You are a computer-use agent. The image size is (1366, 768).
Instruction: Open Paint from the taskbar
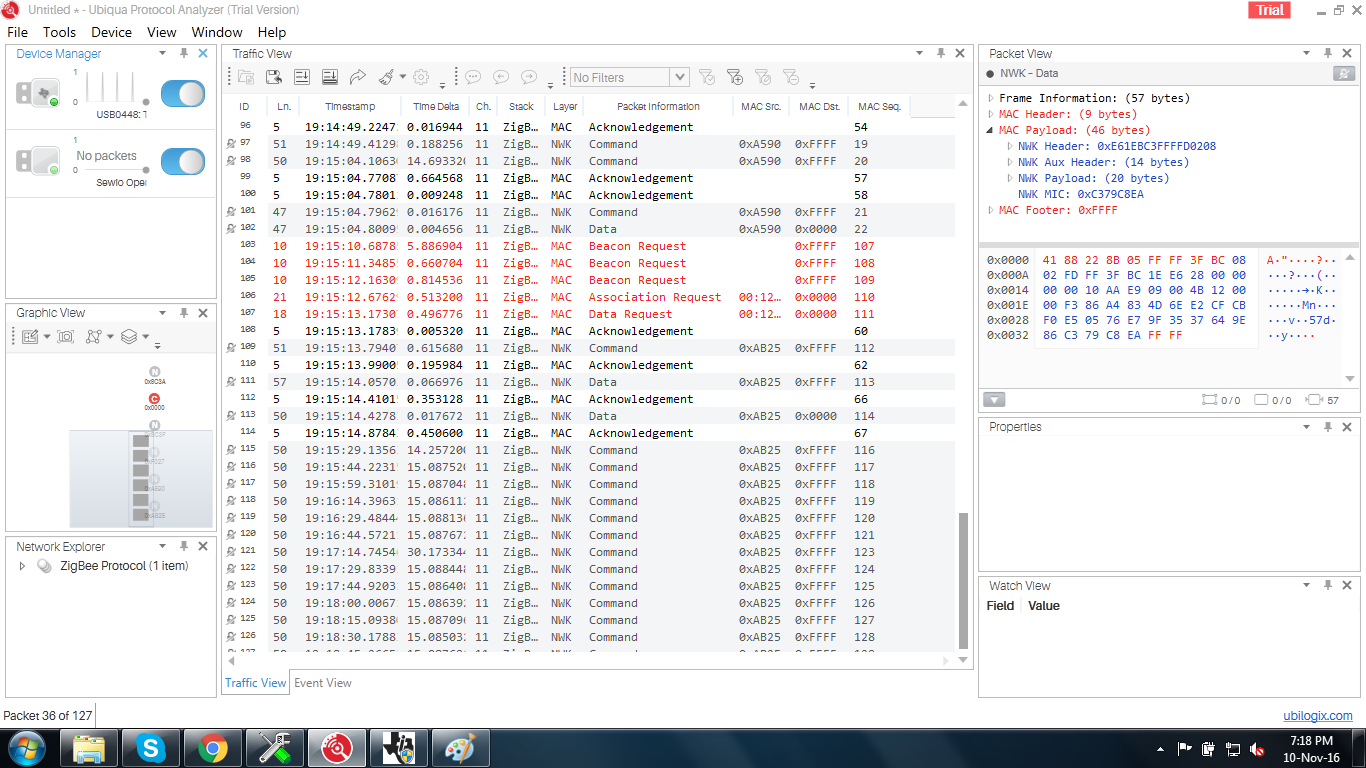(461, 748)
